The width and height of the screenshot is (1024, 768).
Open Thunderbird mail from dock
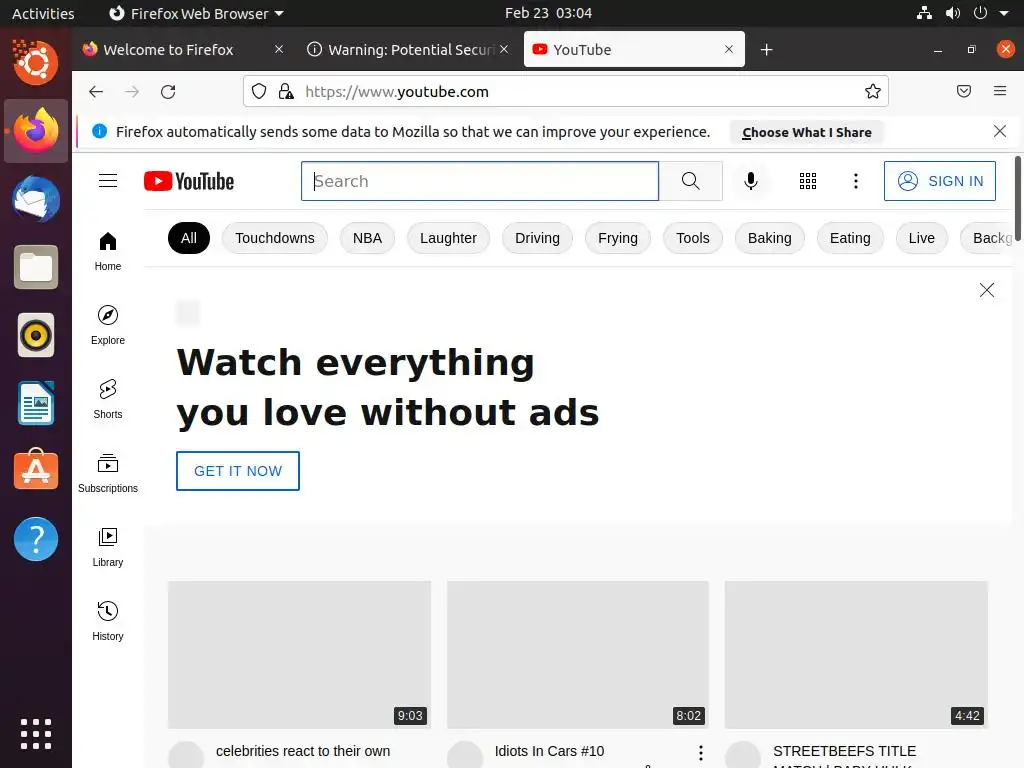click(x=36, y=199)
